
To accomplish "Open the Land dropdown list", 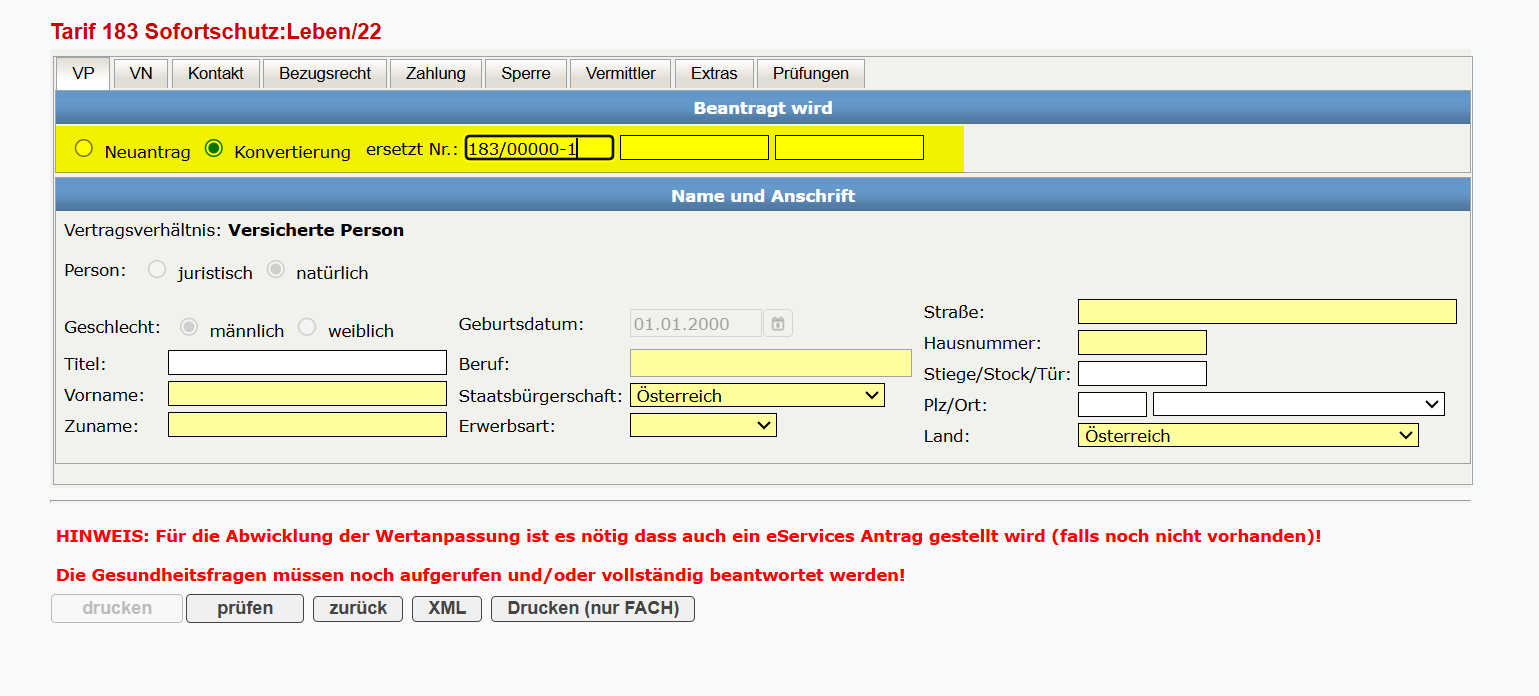I will point(1247,435).
